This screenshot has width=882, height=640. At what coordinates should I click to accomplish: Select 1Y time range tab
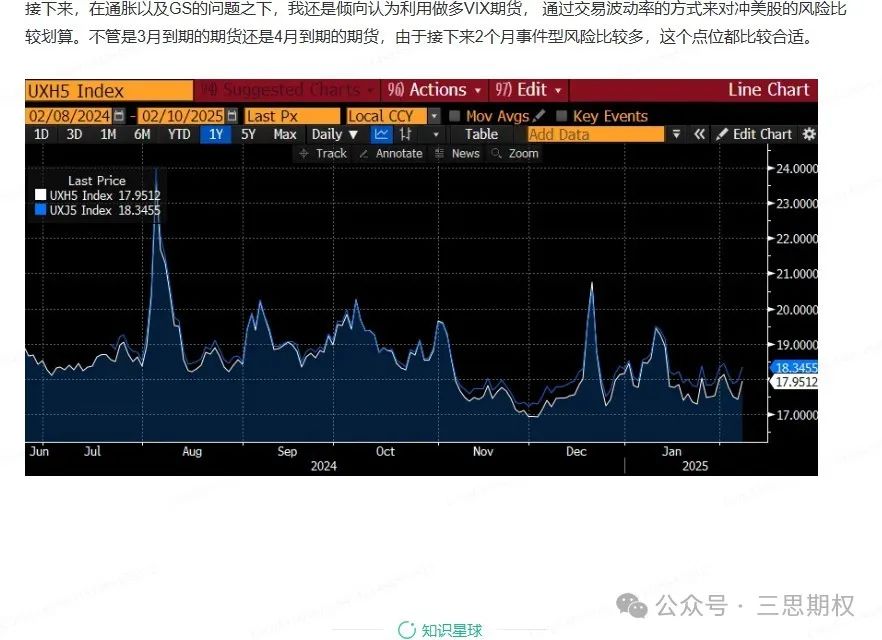click(x=216, y=134)
